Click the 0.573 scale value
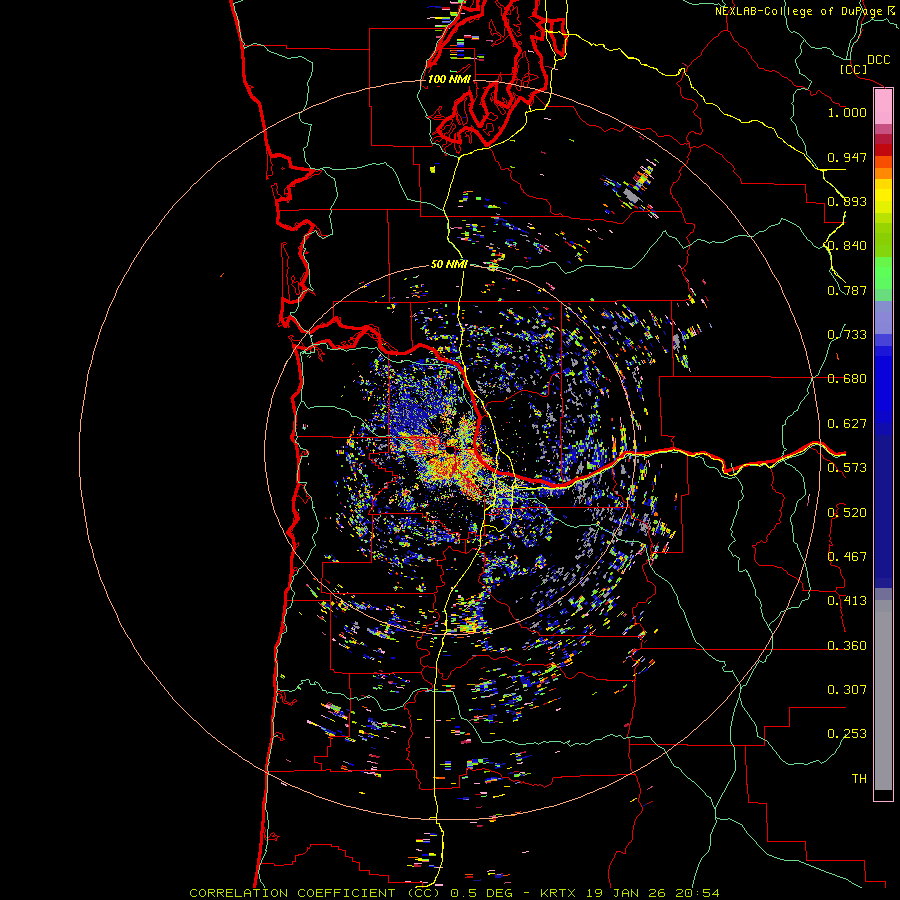This screenshot has width=900, height=900. click(847, 468)
